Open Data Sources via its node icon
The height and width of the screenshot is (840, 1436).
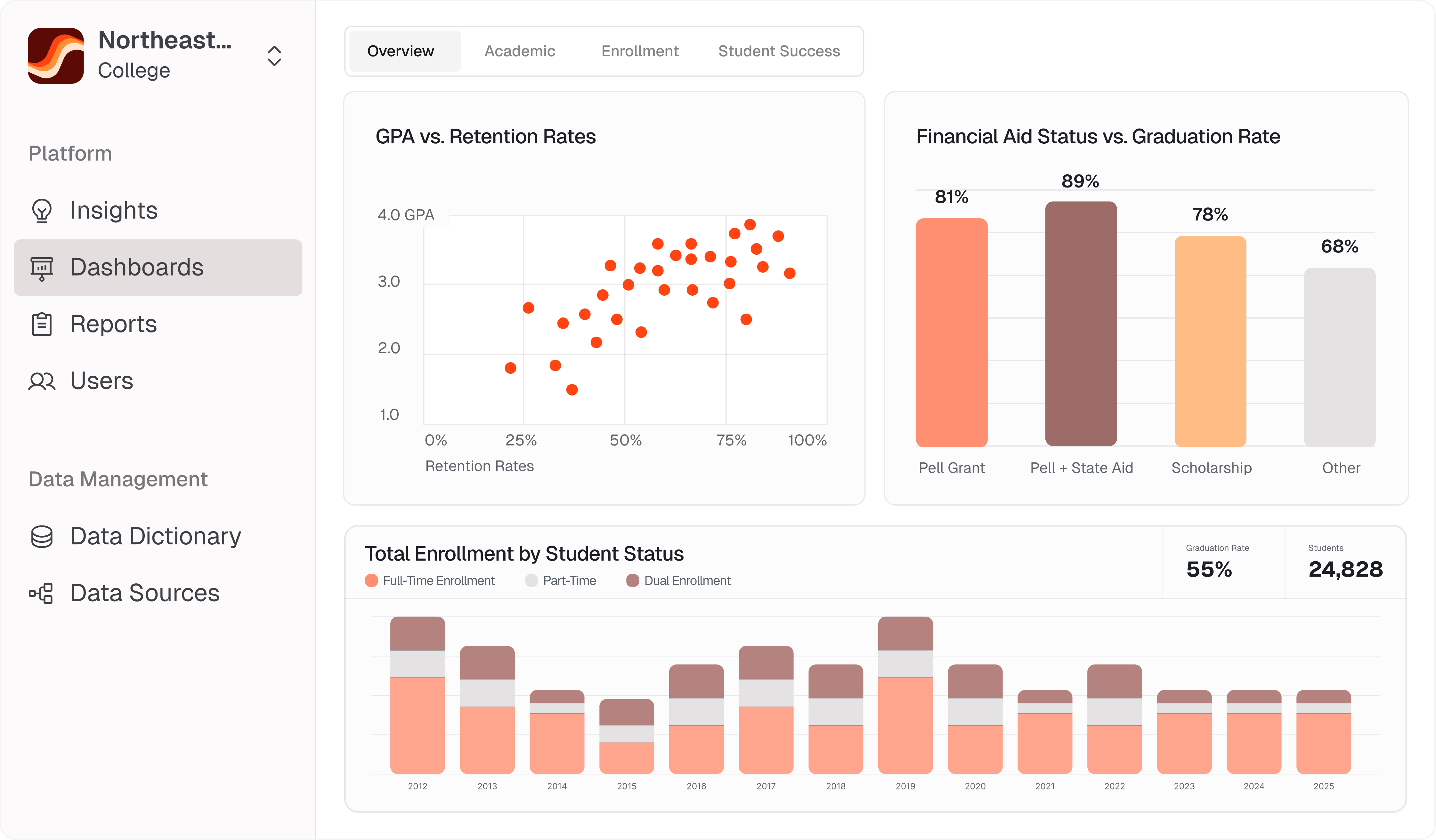tap(41, 593)
